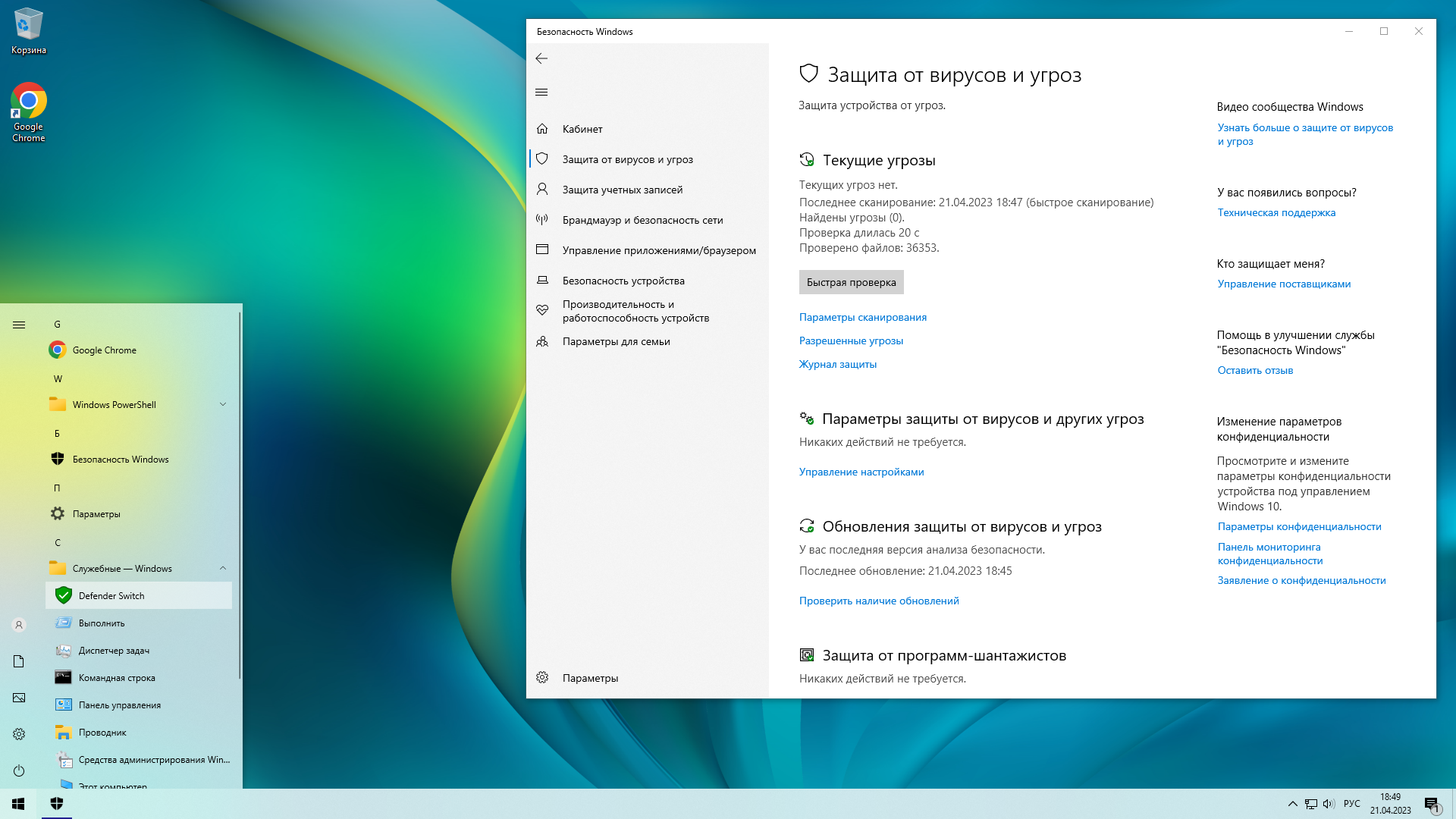The width and height of the screenshot is (1456, 819).
Task: Open Параметры from Start menu app list
Action: tap(139, 514)
